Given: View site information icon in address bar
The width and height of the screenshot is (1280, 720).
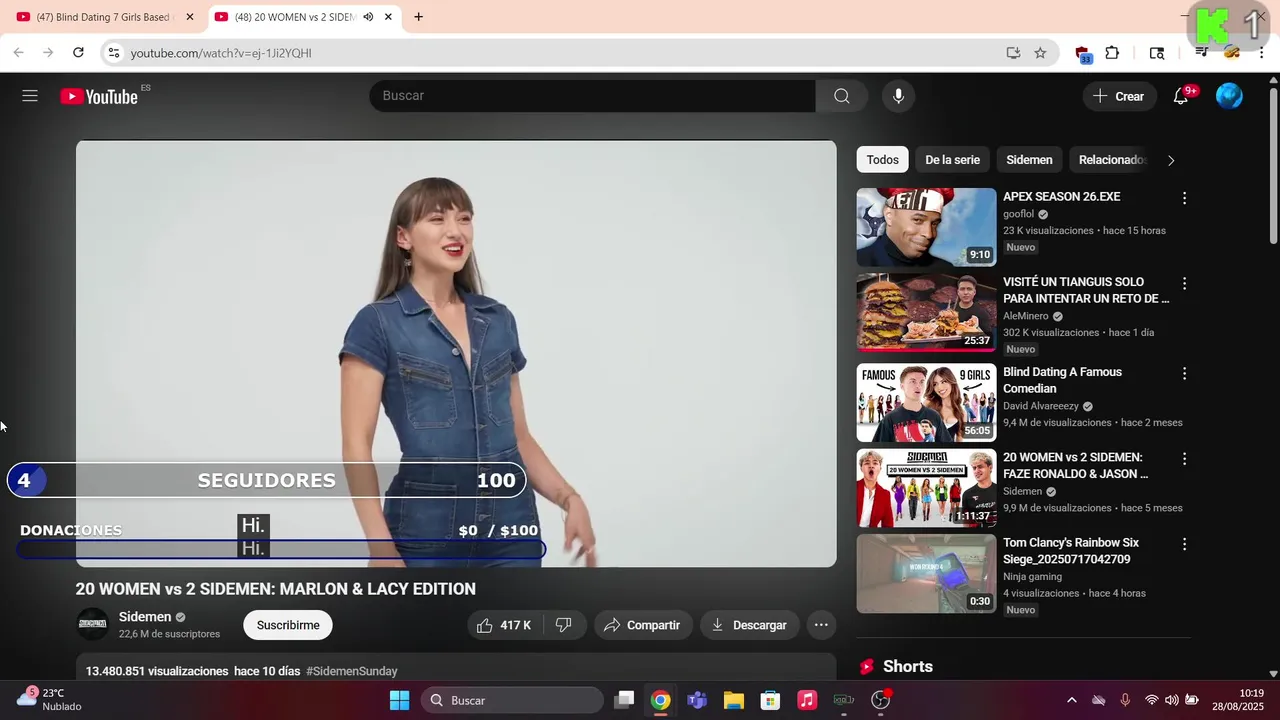Looking at the screenshot, I should click(113, 52).
